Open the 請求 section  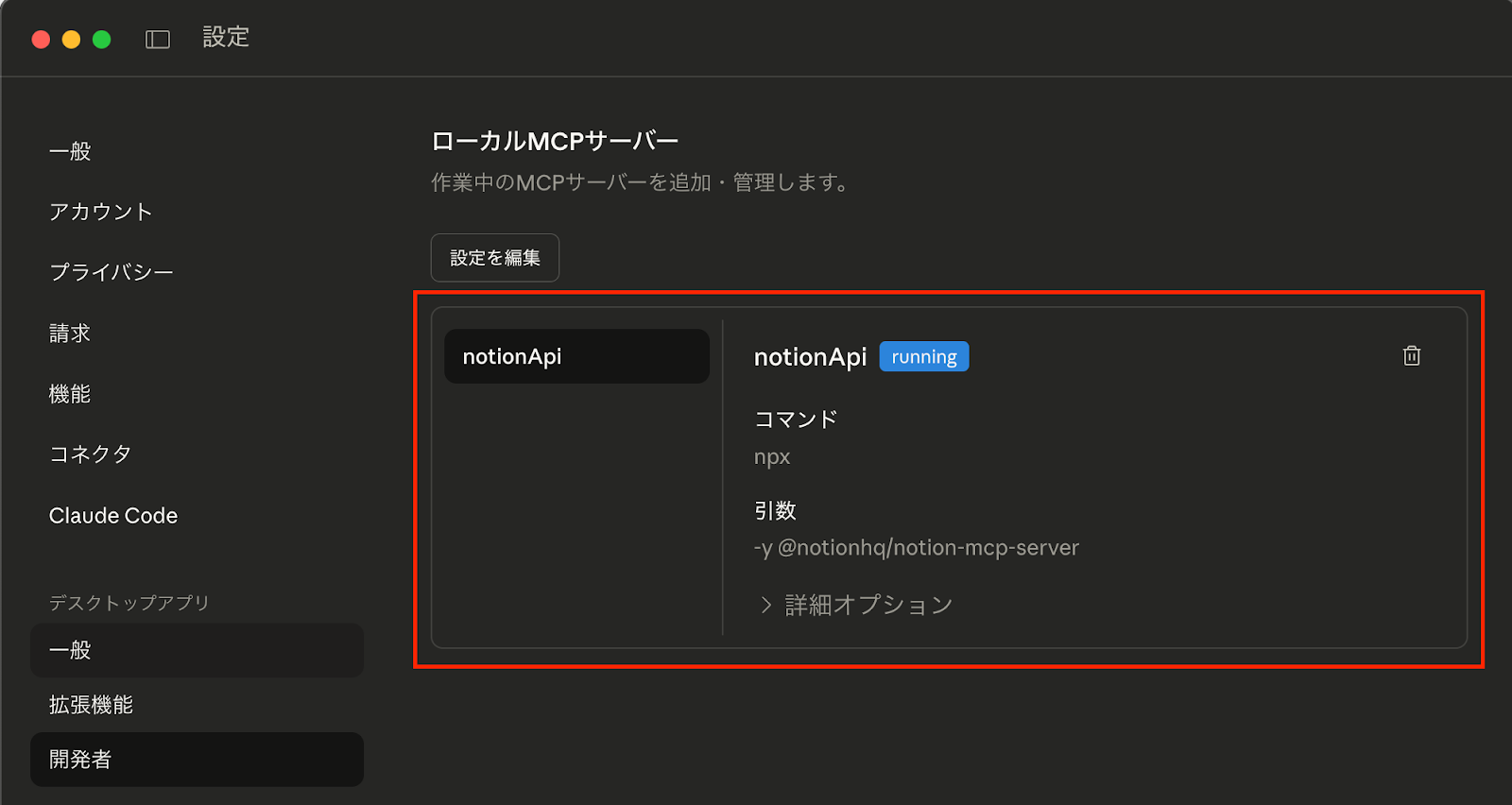click(70, 334)
